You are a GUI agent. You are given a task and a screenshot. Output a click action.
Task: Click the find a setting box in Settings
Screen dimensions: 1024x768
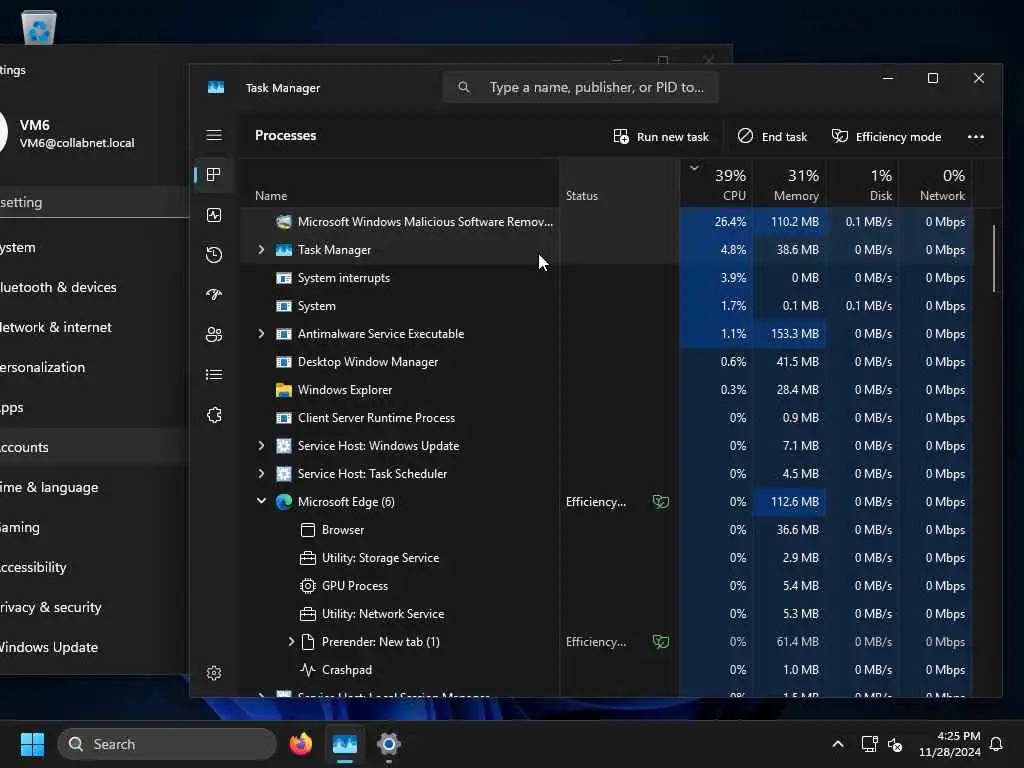pyautogui.click(x=94, y=202)
